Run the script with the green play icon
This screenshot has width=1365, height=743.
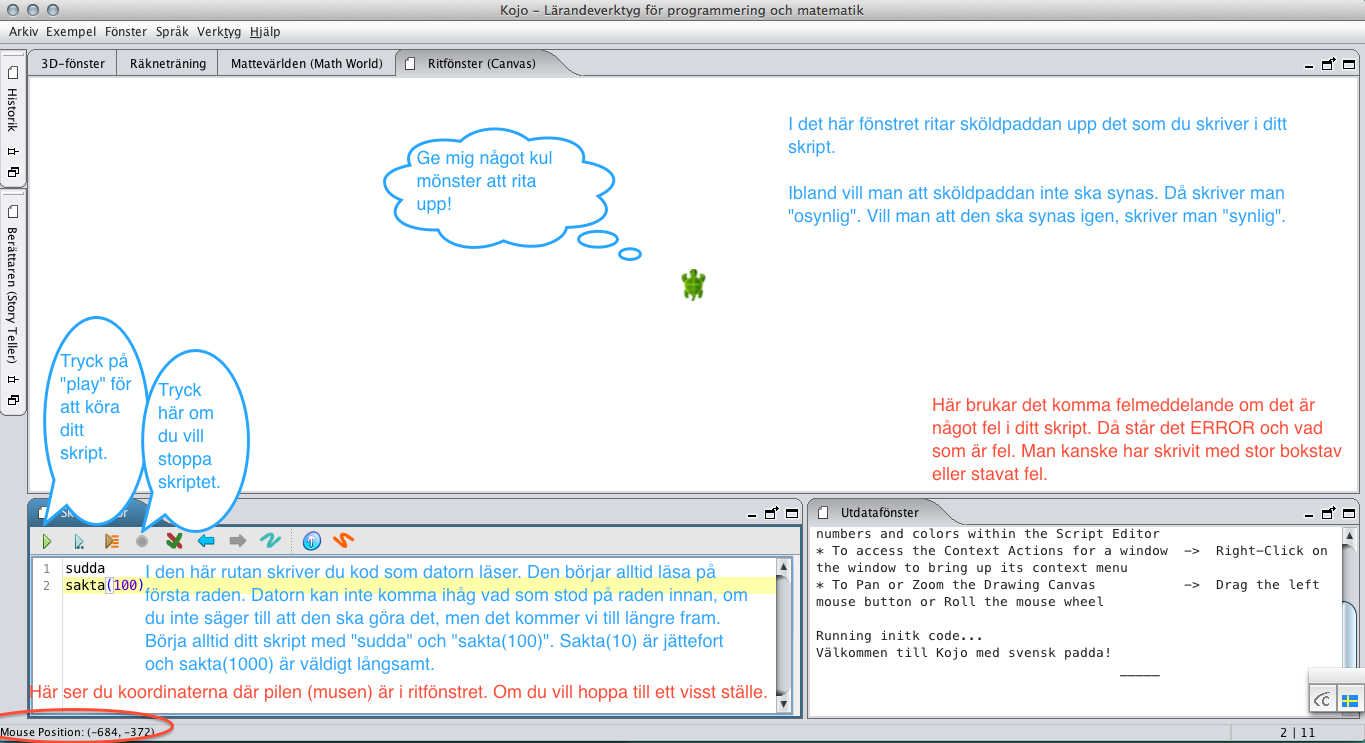pos(46,541)
